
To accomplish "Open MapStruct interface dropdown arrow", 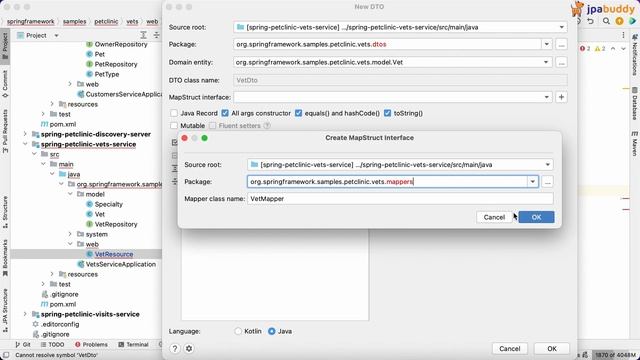I will 547,97.
